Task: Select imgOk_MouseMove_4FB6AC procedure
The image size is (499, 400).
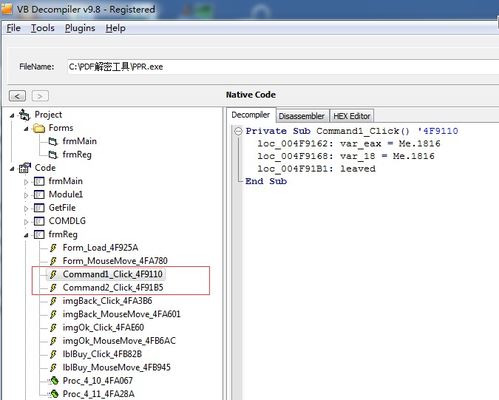Action: pyautogui.click(x=119, y=341)
